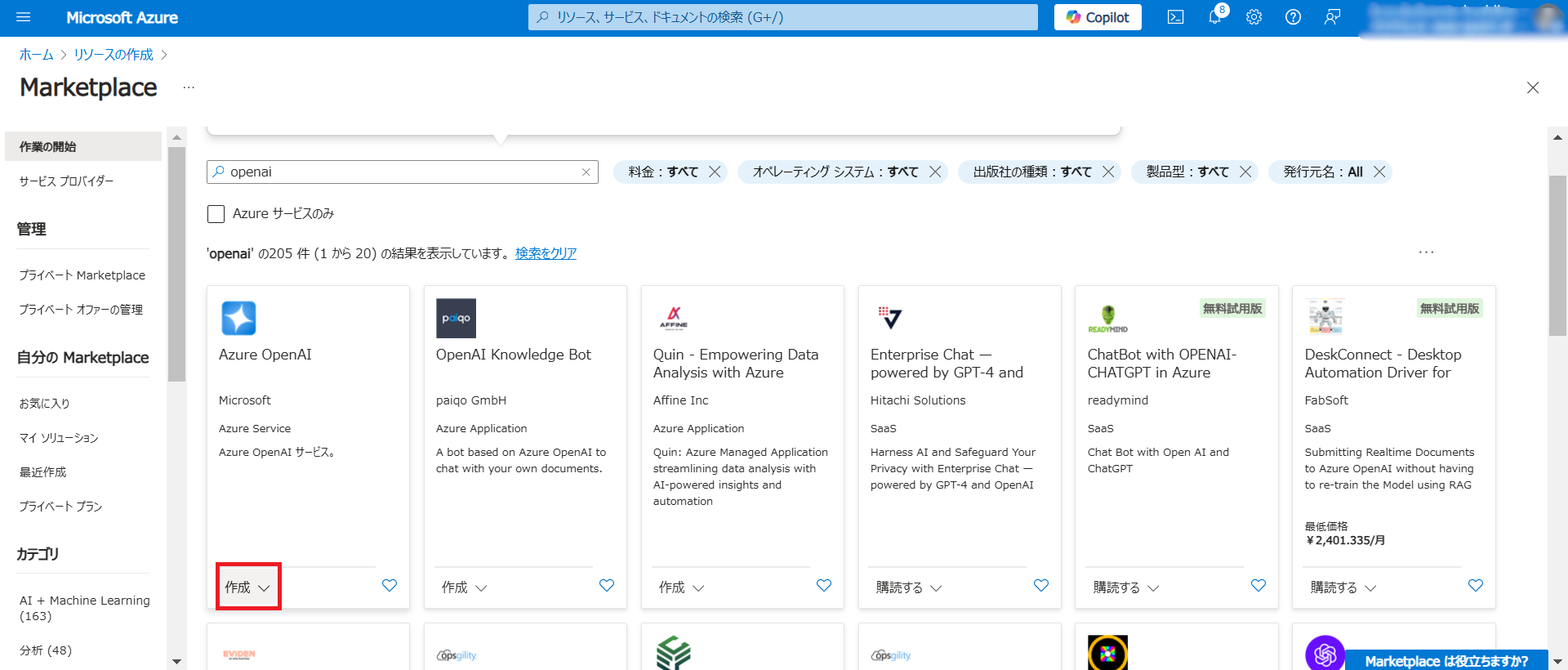Toggle the Azure サービスのみ checkbox
The width and height of the screenshot is (1568, 670).
pyautogui.click(x=216, y=214)
